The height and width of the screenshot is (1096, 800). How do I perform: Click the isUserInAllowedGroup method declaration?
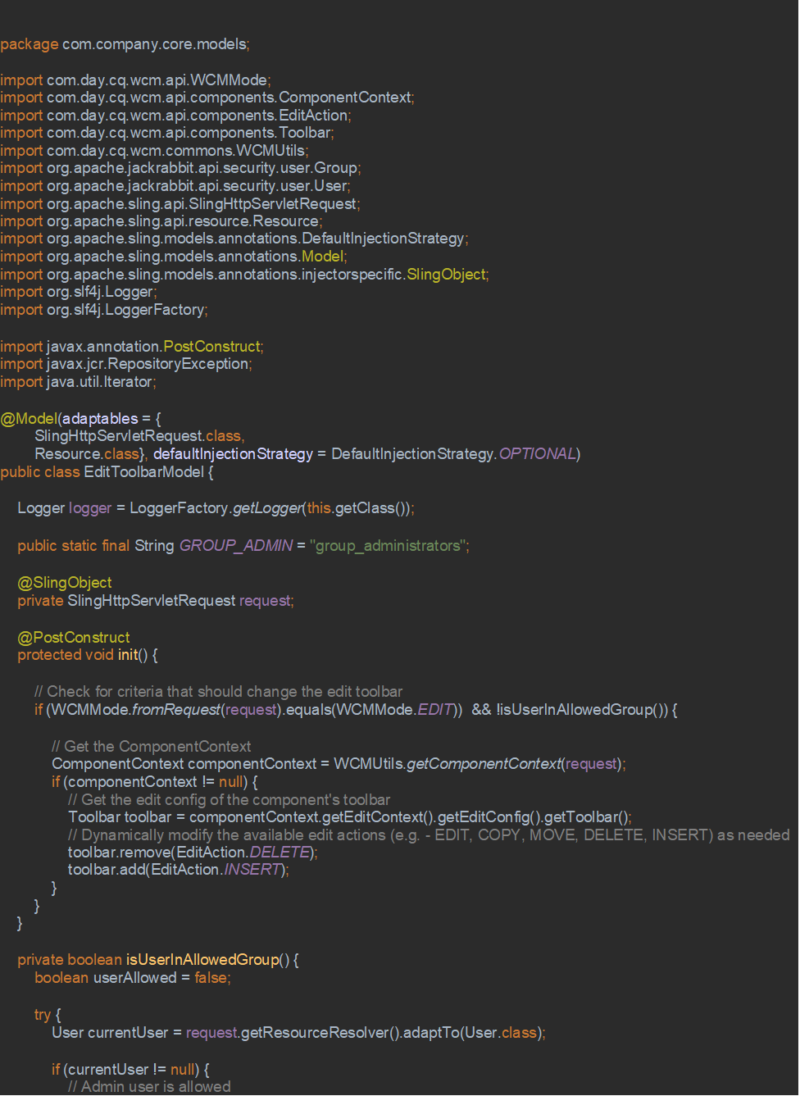[158, 960]
